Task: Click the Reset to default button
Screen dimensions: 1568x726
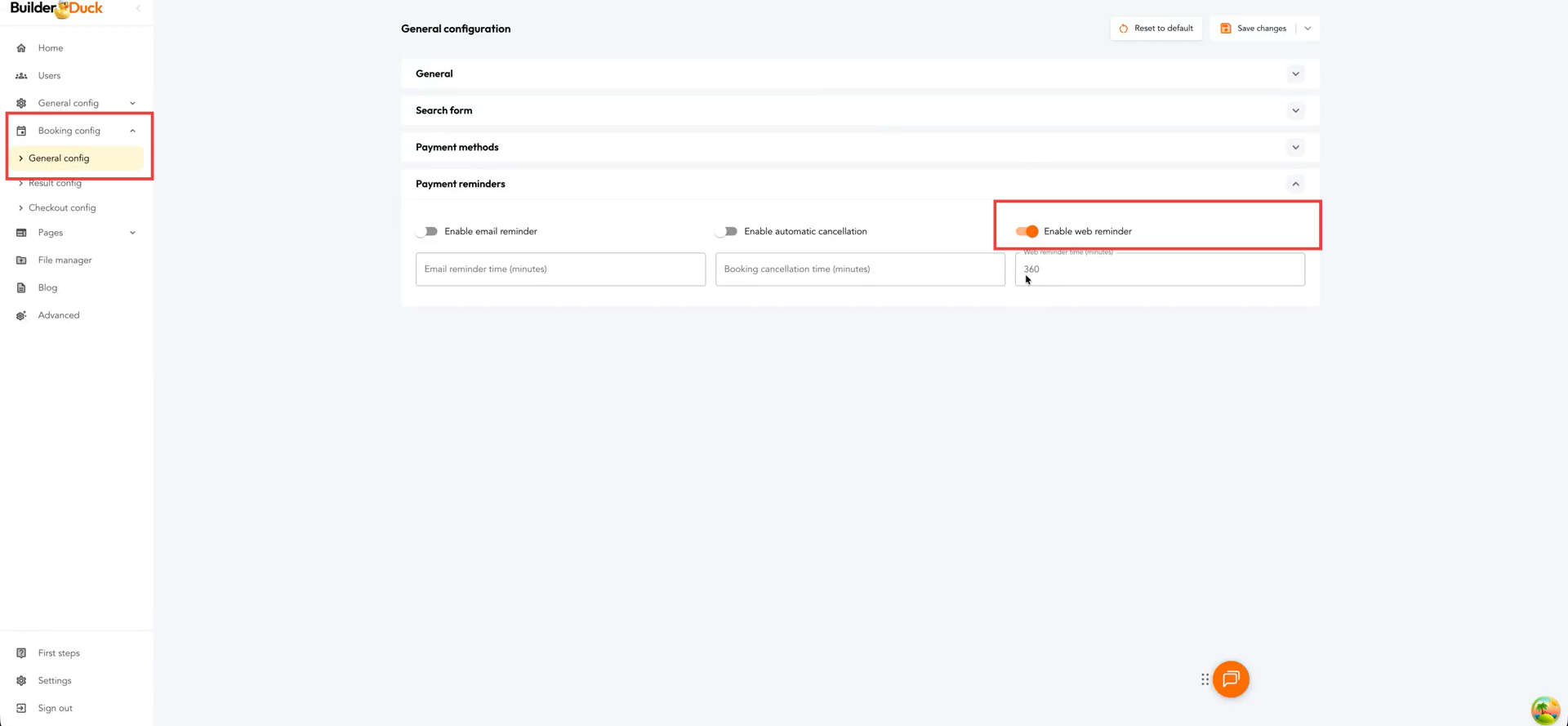Action: pos(1156,29)
